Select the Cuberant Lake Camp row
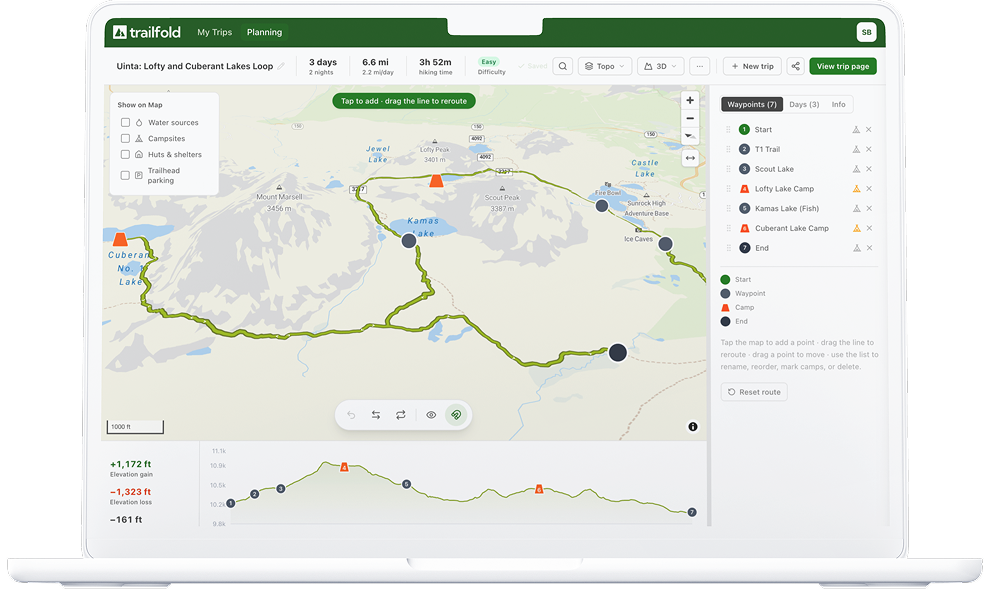 798,228
